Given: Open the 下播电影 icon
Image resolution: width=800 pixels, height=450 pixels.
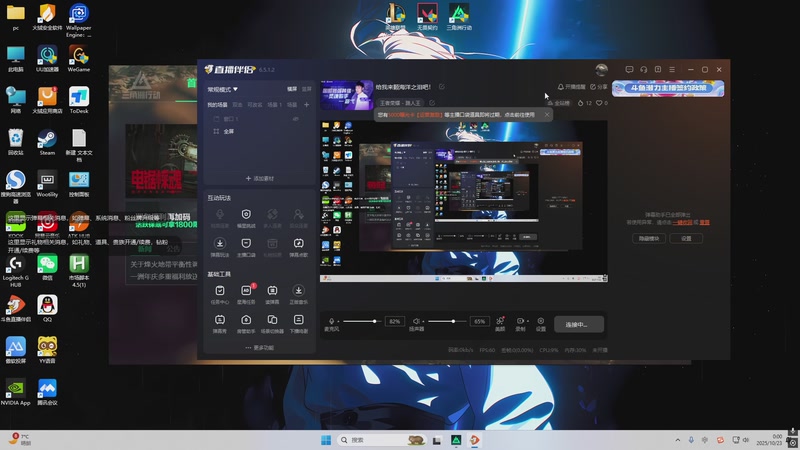Looking at the screenshot, I should [298, 320].
